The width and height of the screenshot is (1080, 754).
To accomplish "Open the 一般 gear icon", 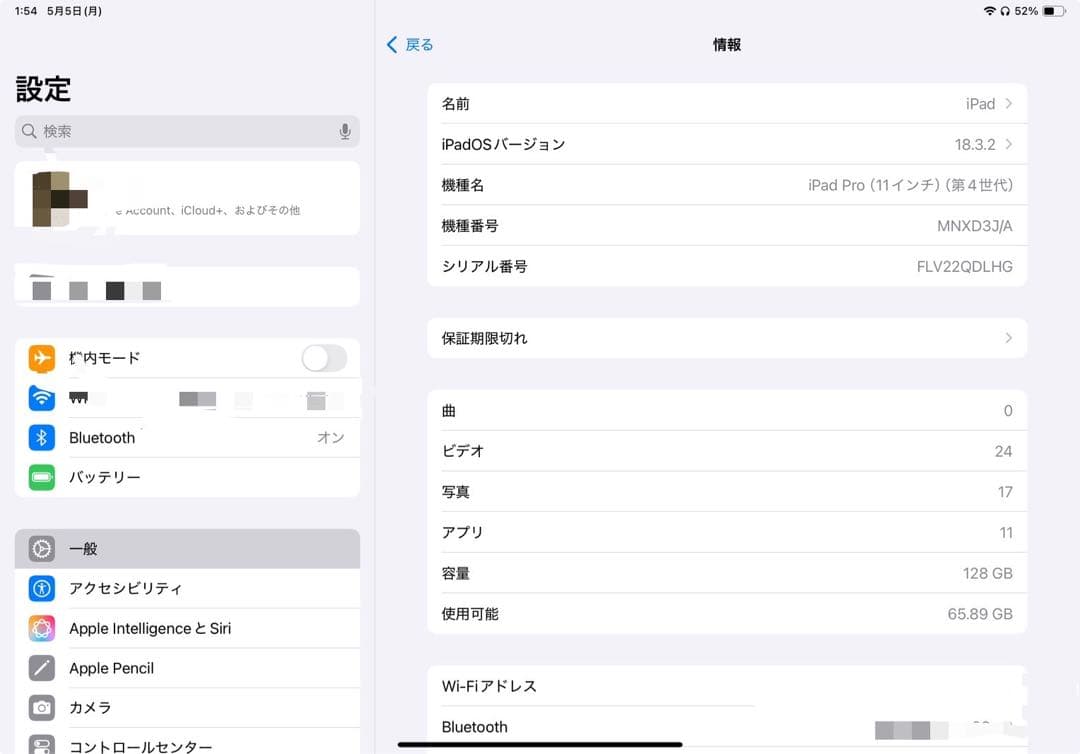I will coord(41,548).
